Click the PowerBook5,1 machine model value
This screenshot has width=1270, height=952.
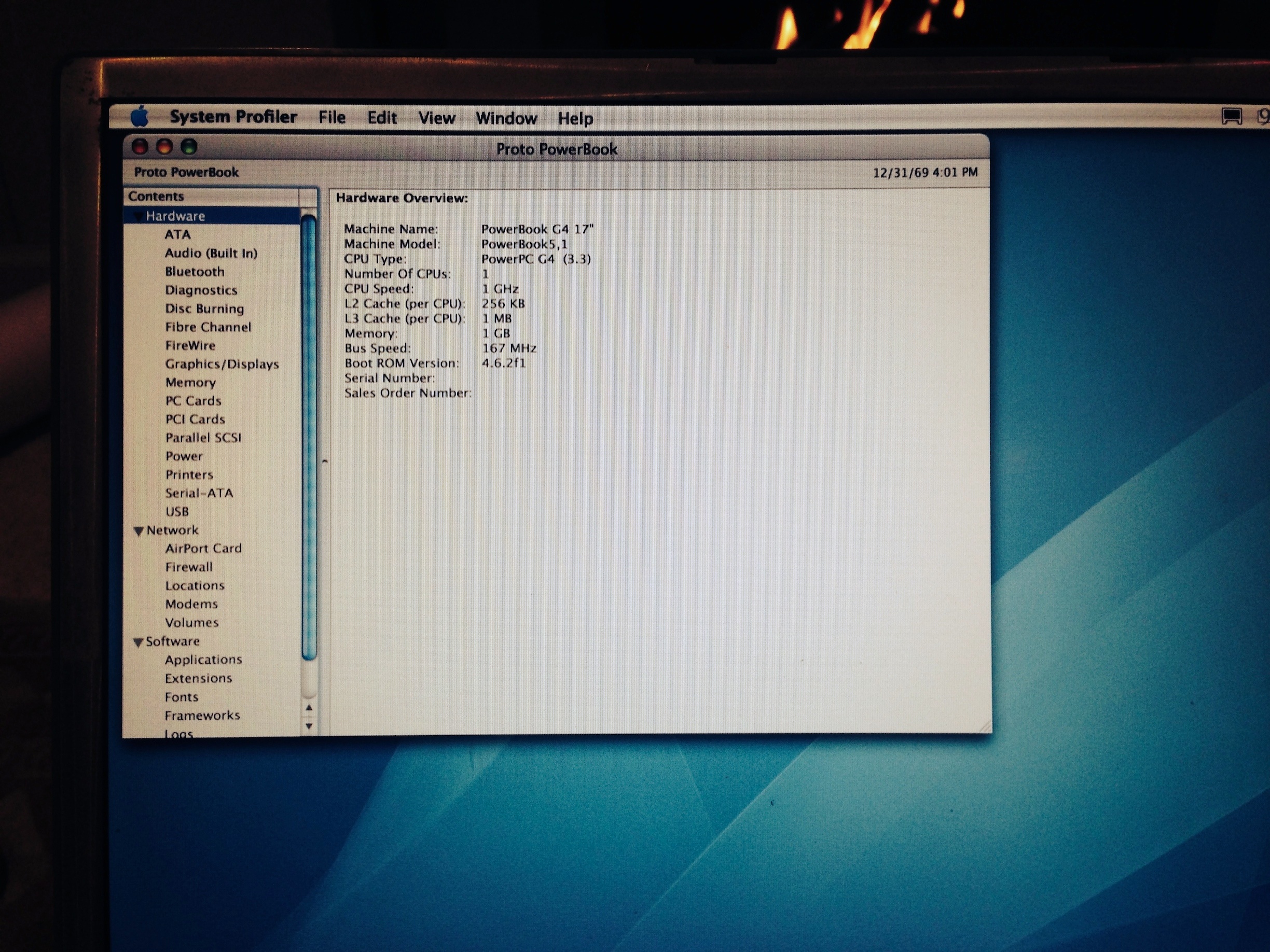coord(524,244)
